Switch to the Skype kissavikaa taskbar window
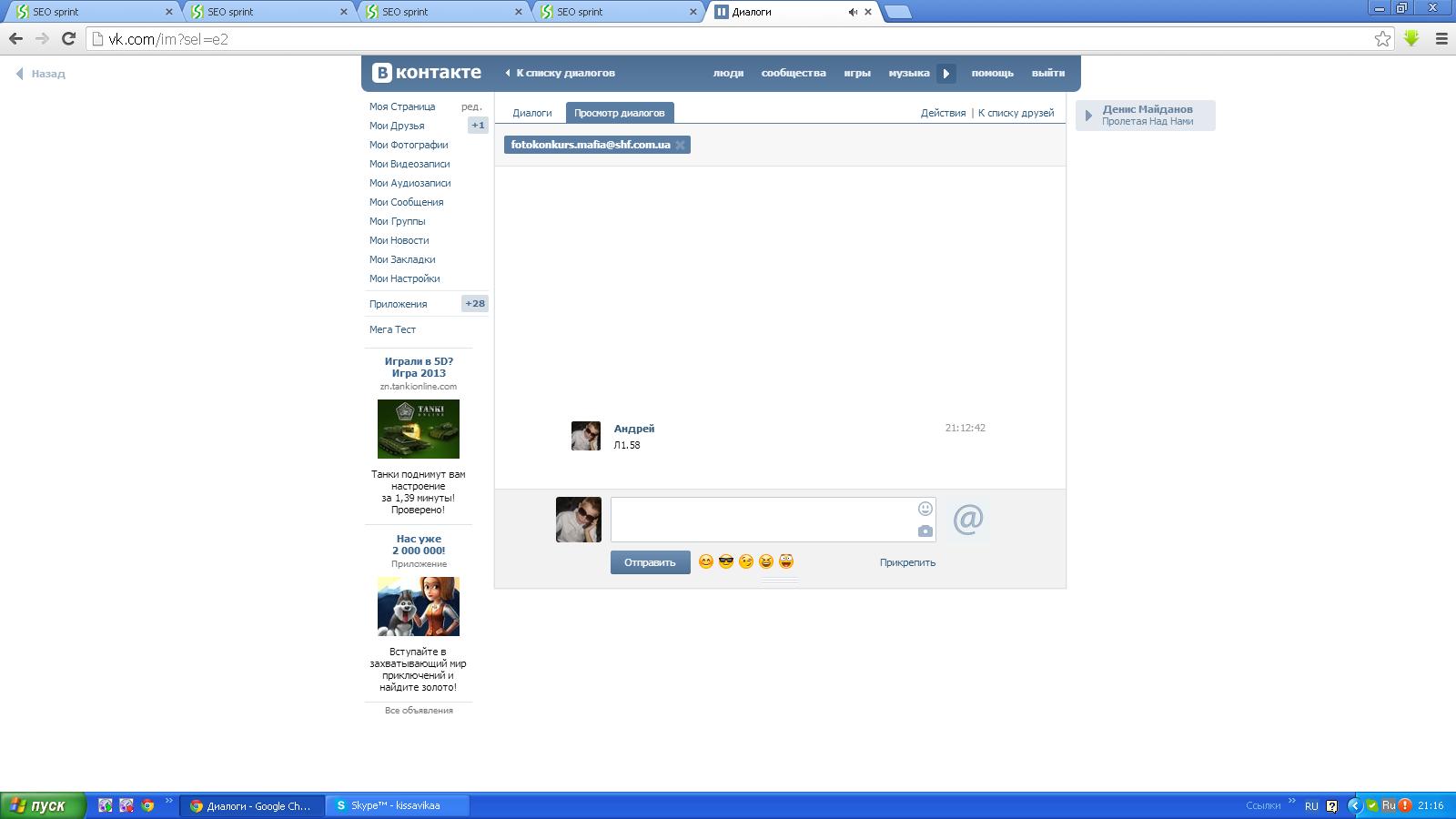 pos(399,805)
